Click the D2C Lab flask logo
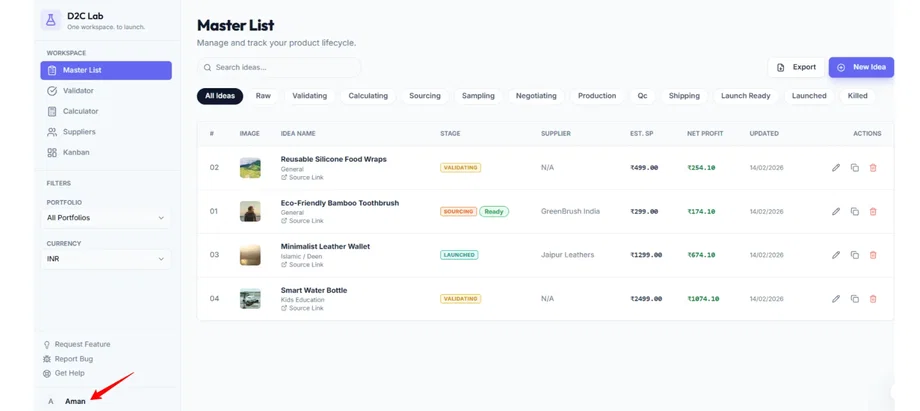This screenshot has width=920, height=411. coord(50,20)
